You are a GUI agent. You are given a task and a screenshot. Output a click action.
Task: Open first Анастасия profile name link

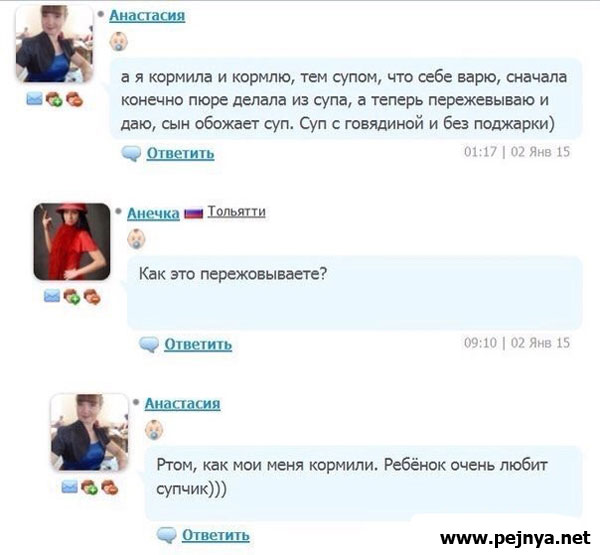147,16
